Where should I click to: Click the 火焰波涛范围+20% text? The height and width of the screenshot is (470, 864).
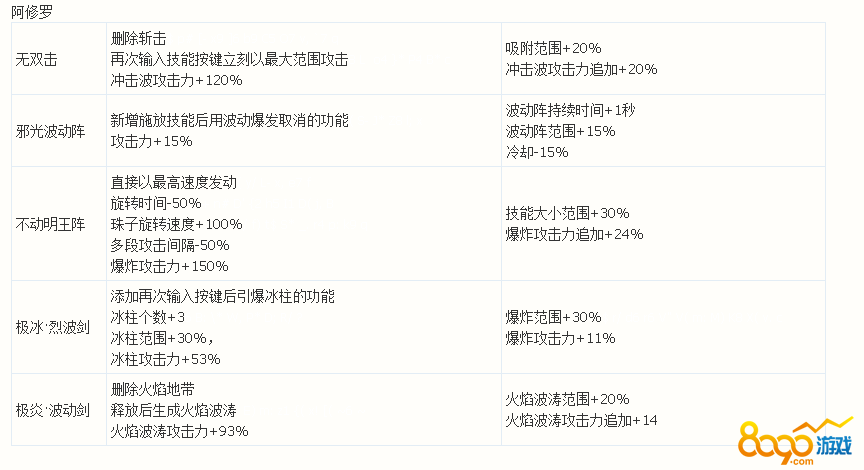click(x=567, y=399)
